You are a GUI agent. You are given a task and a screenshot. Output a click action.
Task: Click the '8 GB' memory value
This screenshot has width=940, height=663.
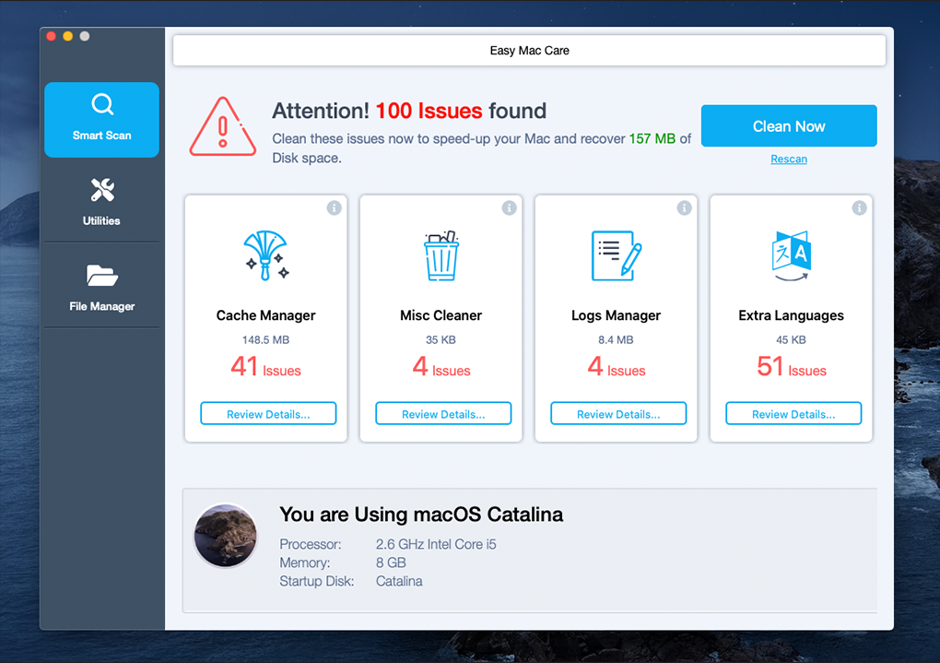click(391, 563)
